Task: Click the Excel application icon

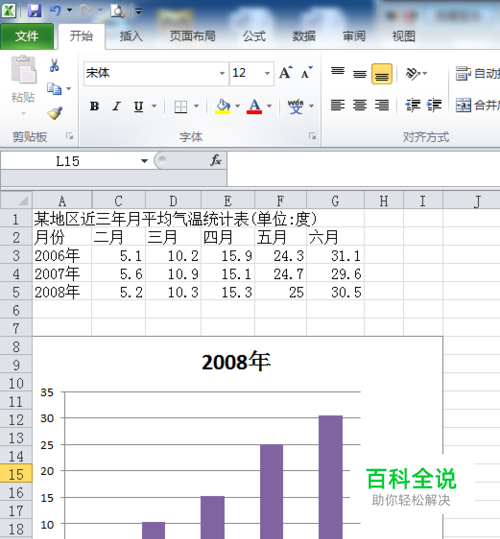Action: [x=9, y=11]
